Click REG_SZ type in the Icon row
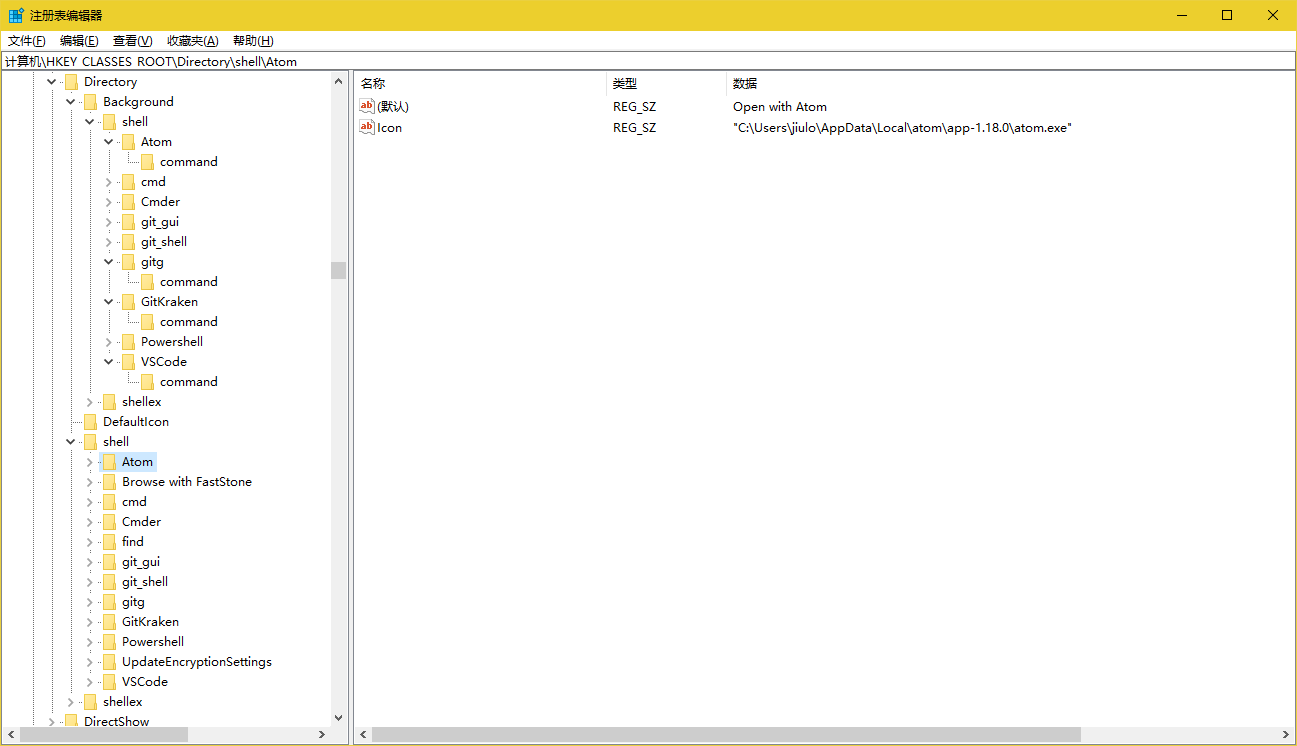 634,127
